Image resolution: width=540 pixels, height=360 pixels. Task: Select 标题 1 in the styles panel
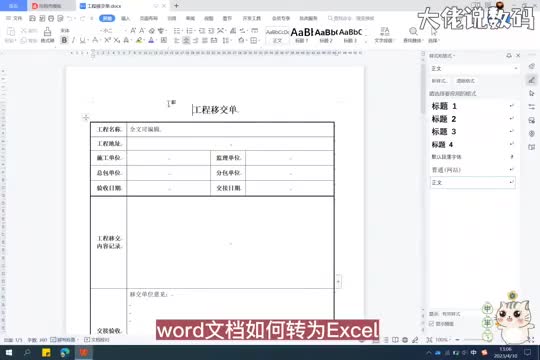472,106
